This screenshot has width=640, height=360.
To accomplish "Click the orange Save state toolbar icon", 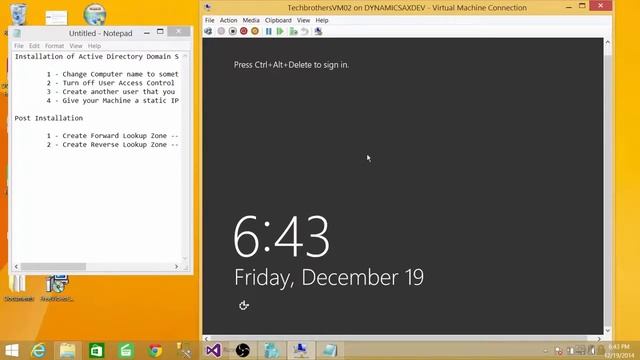I will pos(255,31).
